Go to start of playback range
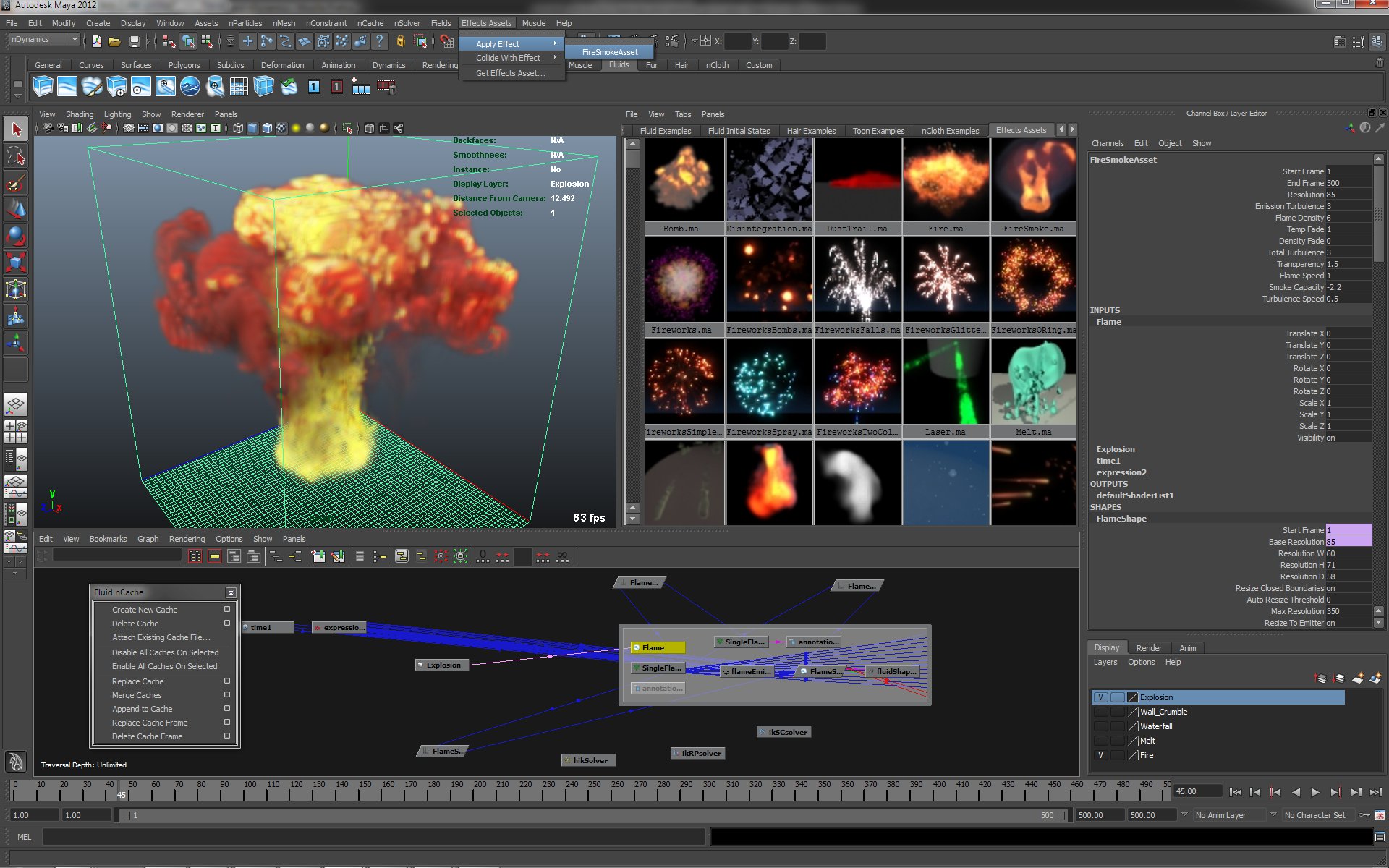 (x=1236, y=792)
